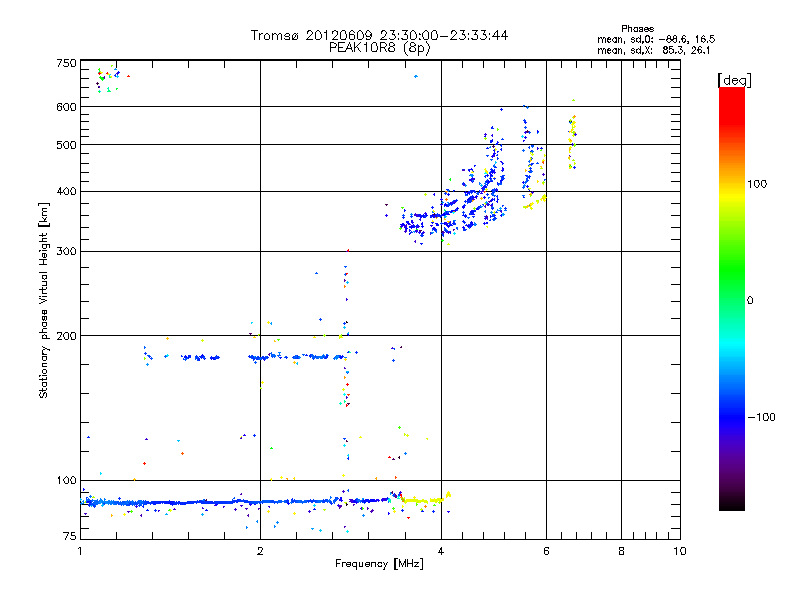Click the x-axis tick label '2'
The image size is (800, 600).
pyautogui.click(x=260, y=551)
